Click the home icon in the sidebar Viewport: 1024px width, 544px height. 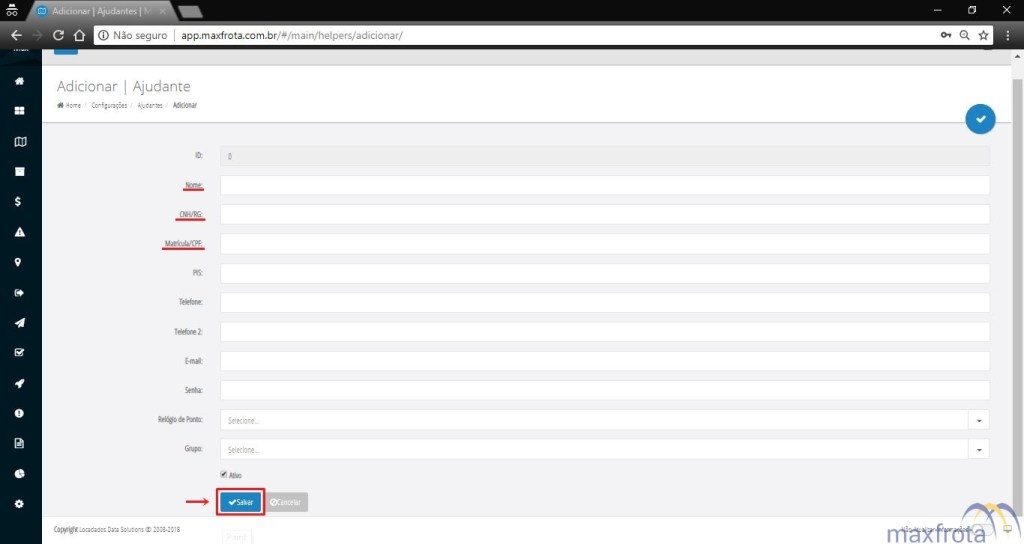(x=19, y=81)
